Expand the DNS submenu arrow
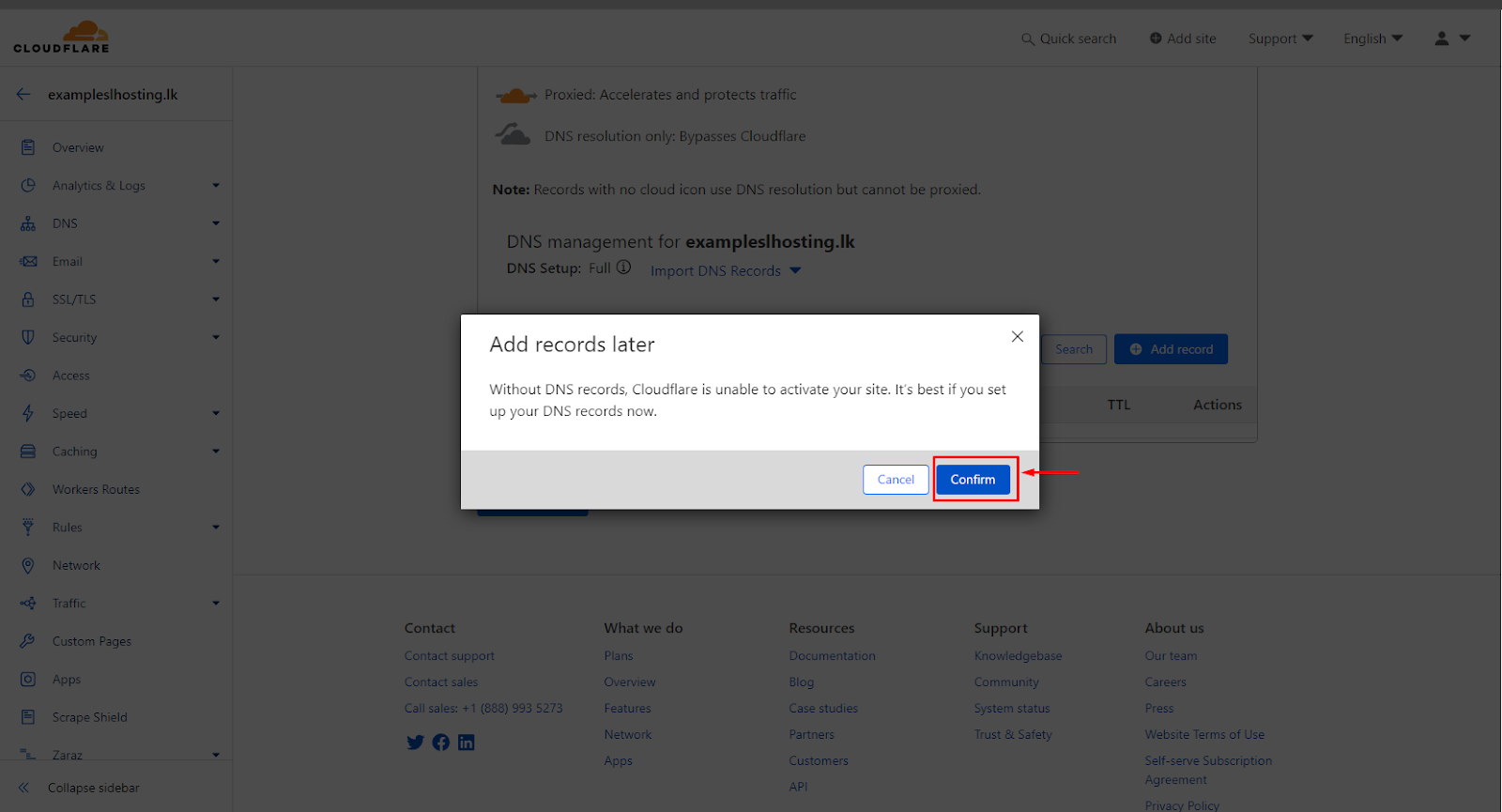 point(216,223)
